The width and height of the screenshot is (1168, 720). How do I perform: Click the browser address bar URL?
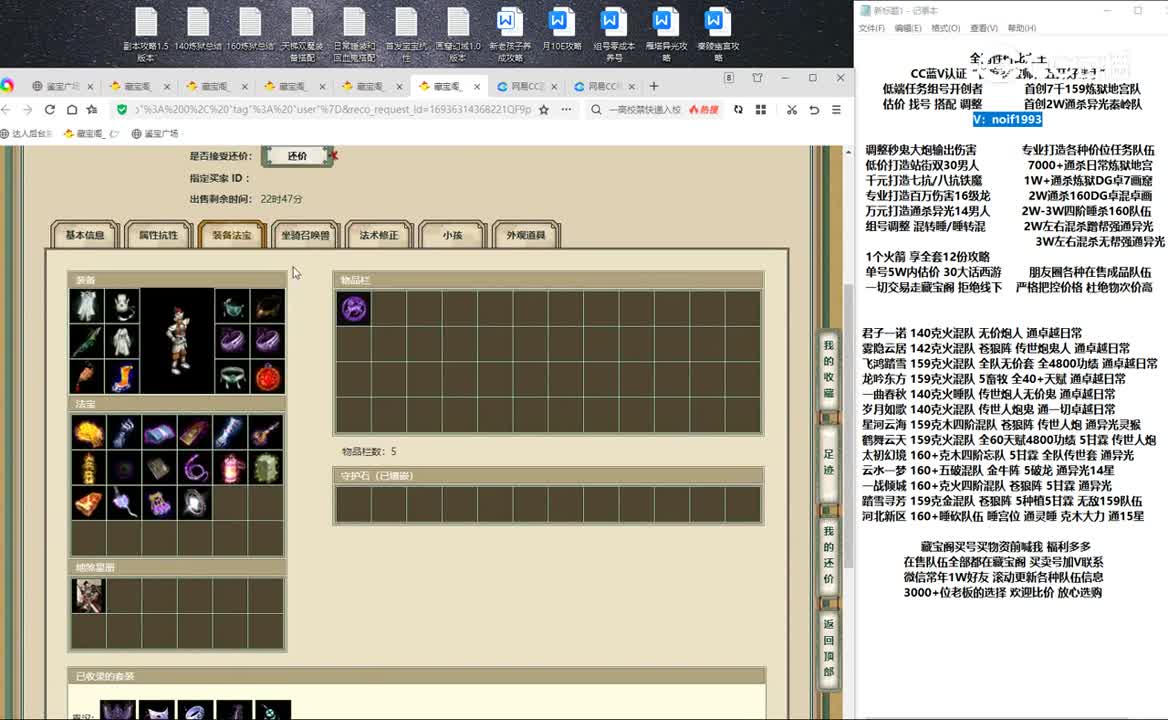[x=332, y=109]
